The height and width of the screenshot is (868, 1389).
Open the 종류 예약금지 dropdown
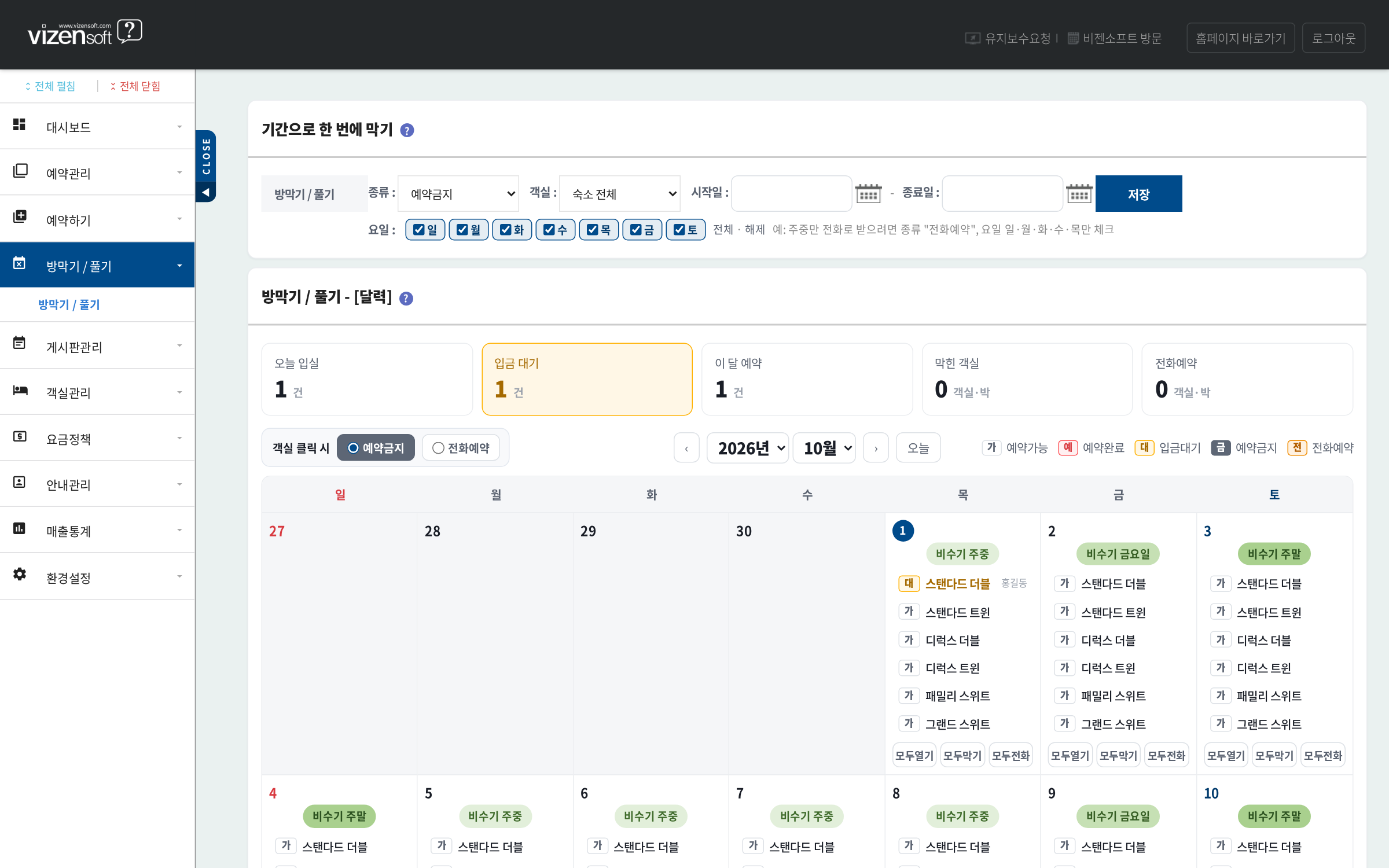(458, 194)
